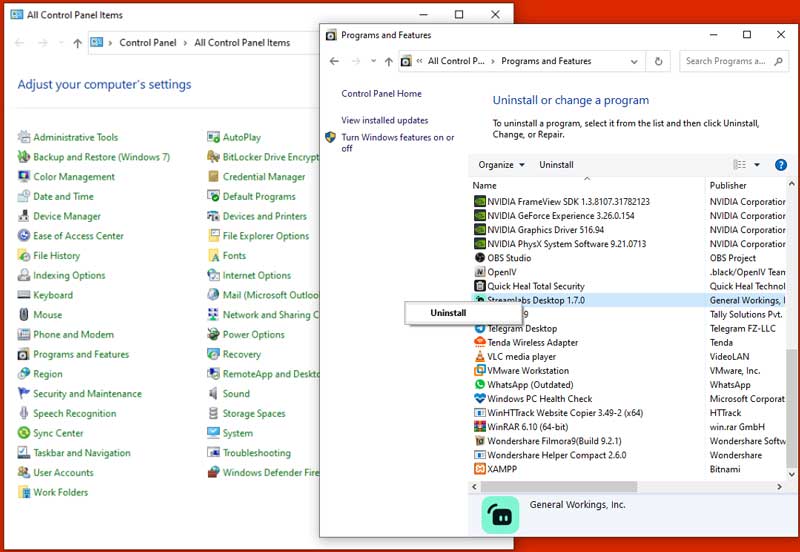Open View installed updates link
The width and height of the screenshot is (800, 552).
click(x=385, y=120)
